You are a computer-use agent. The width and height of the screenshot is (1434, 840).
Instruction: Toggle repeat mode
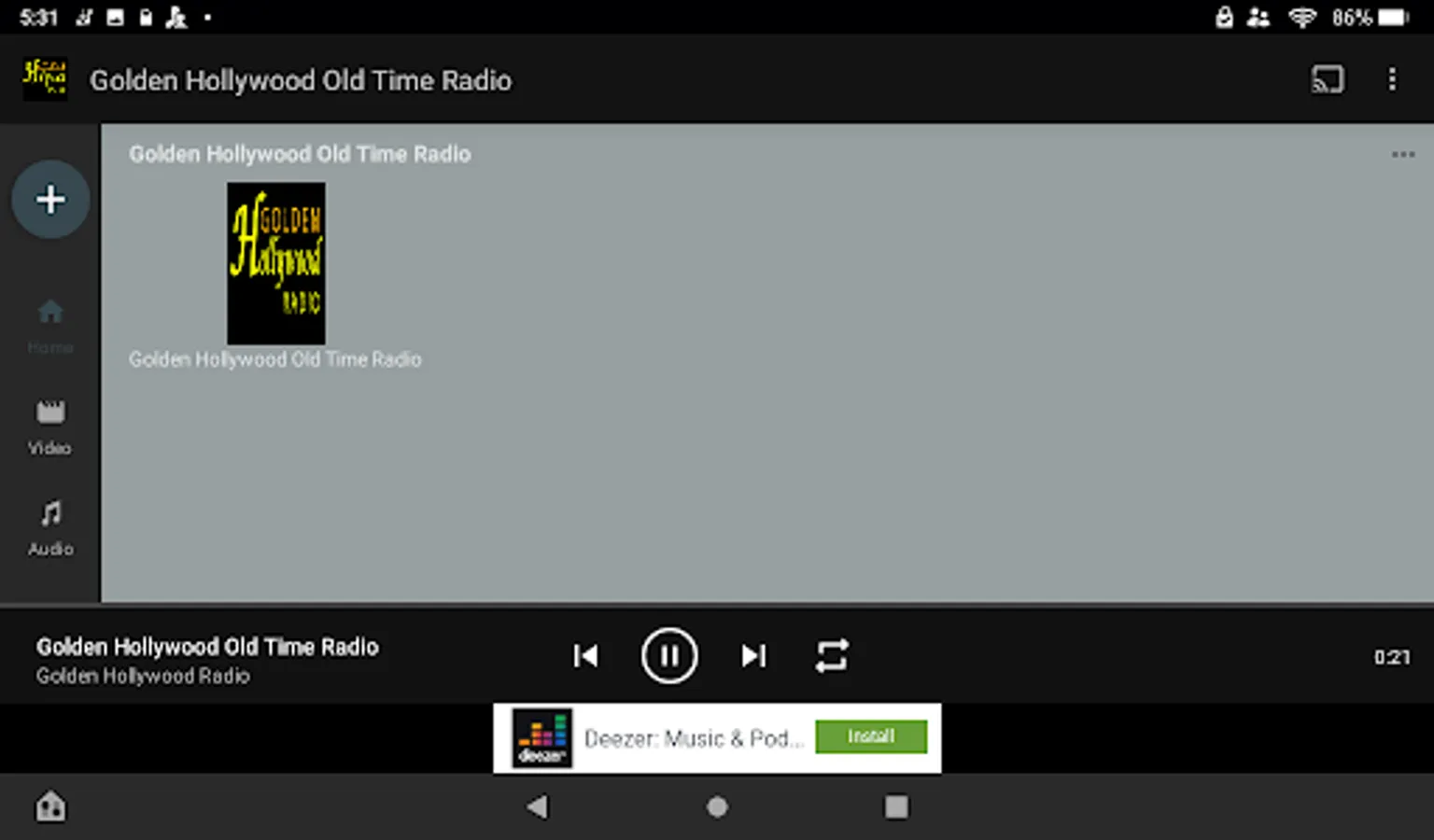tap(832, 655)
